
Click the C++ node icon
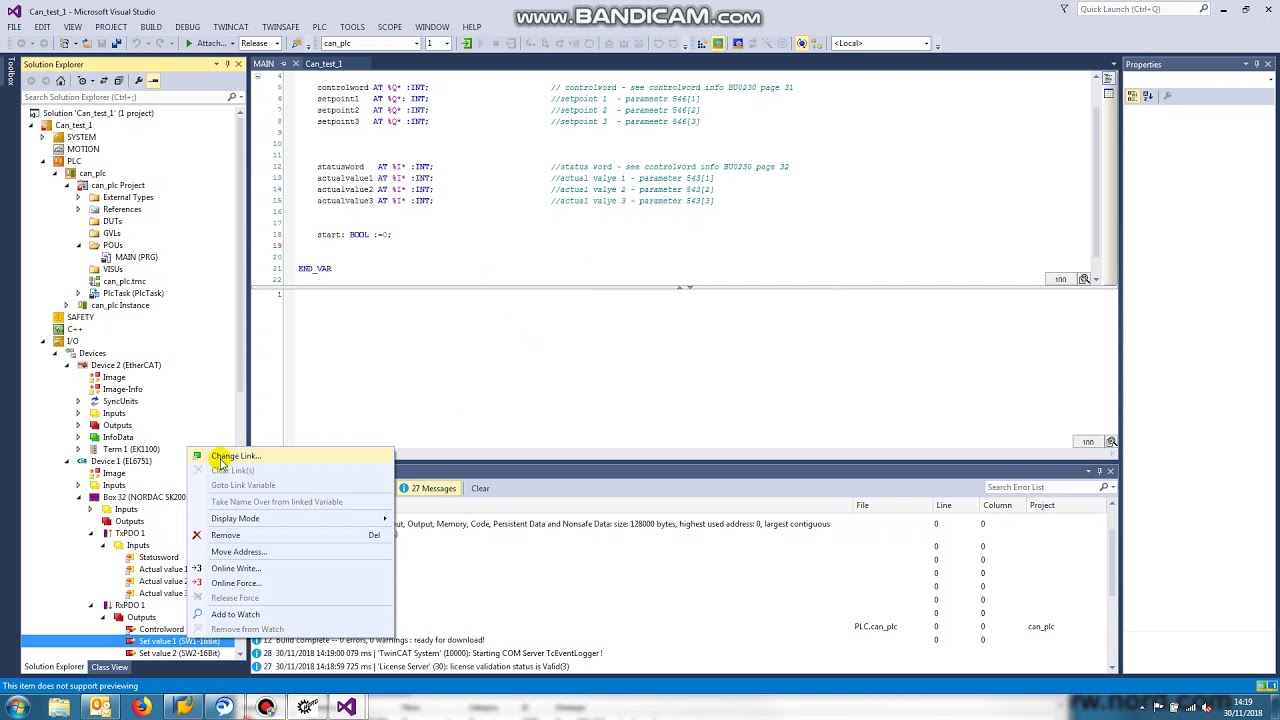(59, 329)
